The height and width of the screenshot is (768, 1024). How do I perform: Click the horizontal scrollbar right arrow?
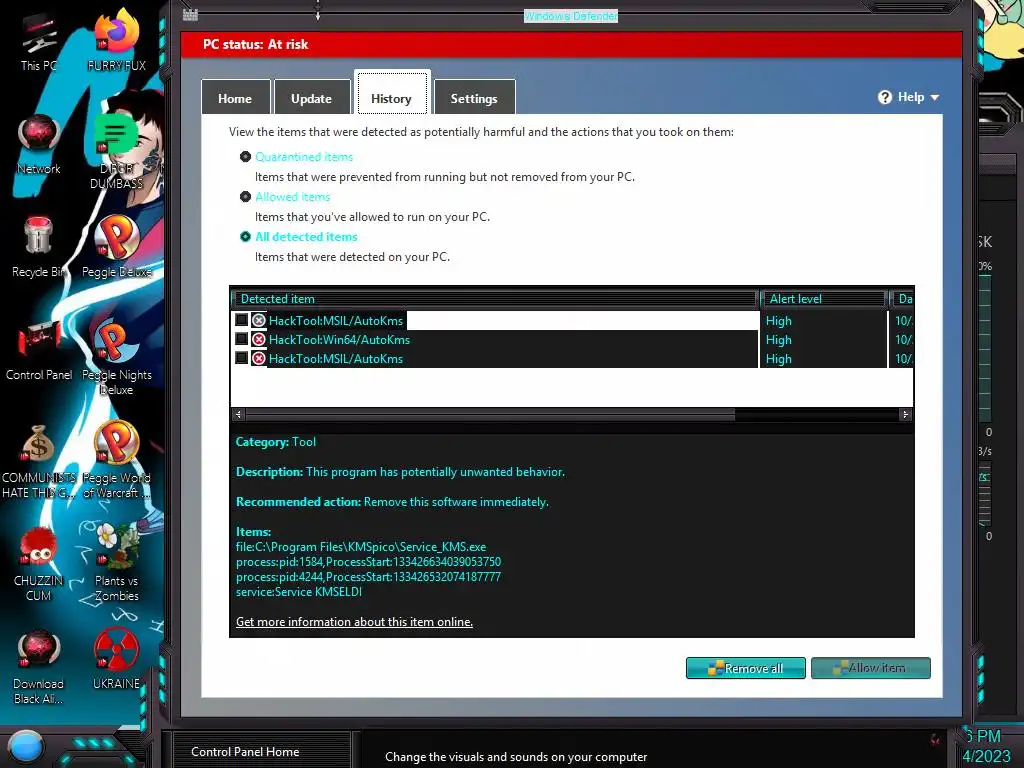[905, 414]
